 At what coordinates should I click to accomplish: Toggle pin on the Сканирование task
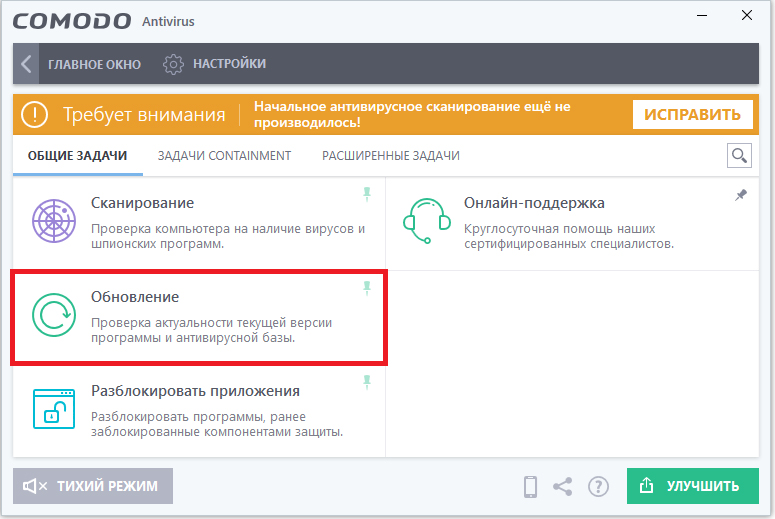[x=367, y=194]
